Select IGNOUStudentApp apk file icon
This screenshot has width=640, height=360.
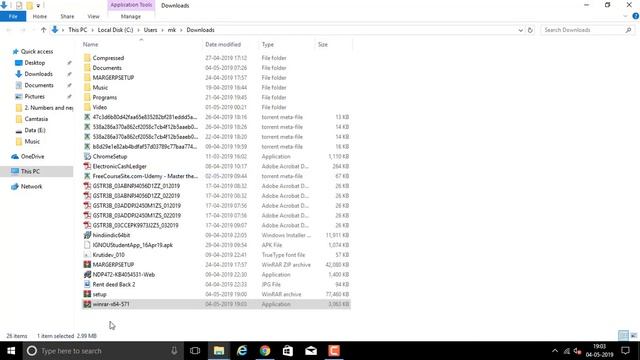tap(87, 245)
